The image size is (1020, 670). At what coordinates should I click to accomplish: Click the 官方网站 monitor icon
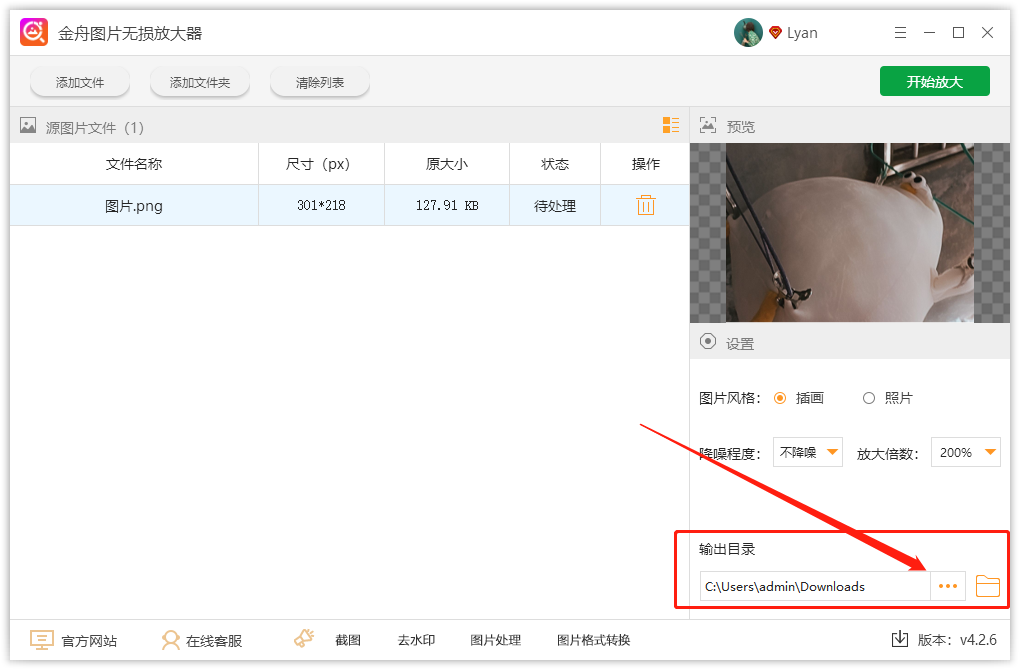tap(42, 640)
